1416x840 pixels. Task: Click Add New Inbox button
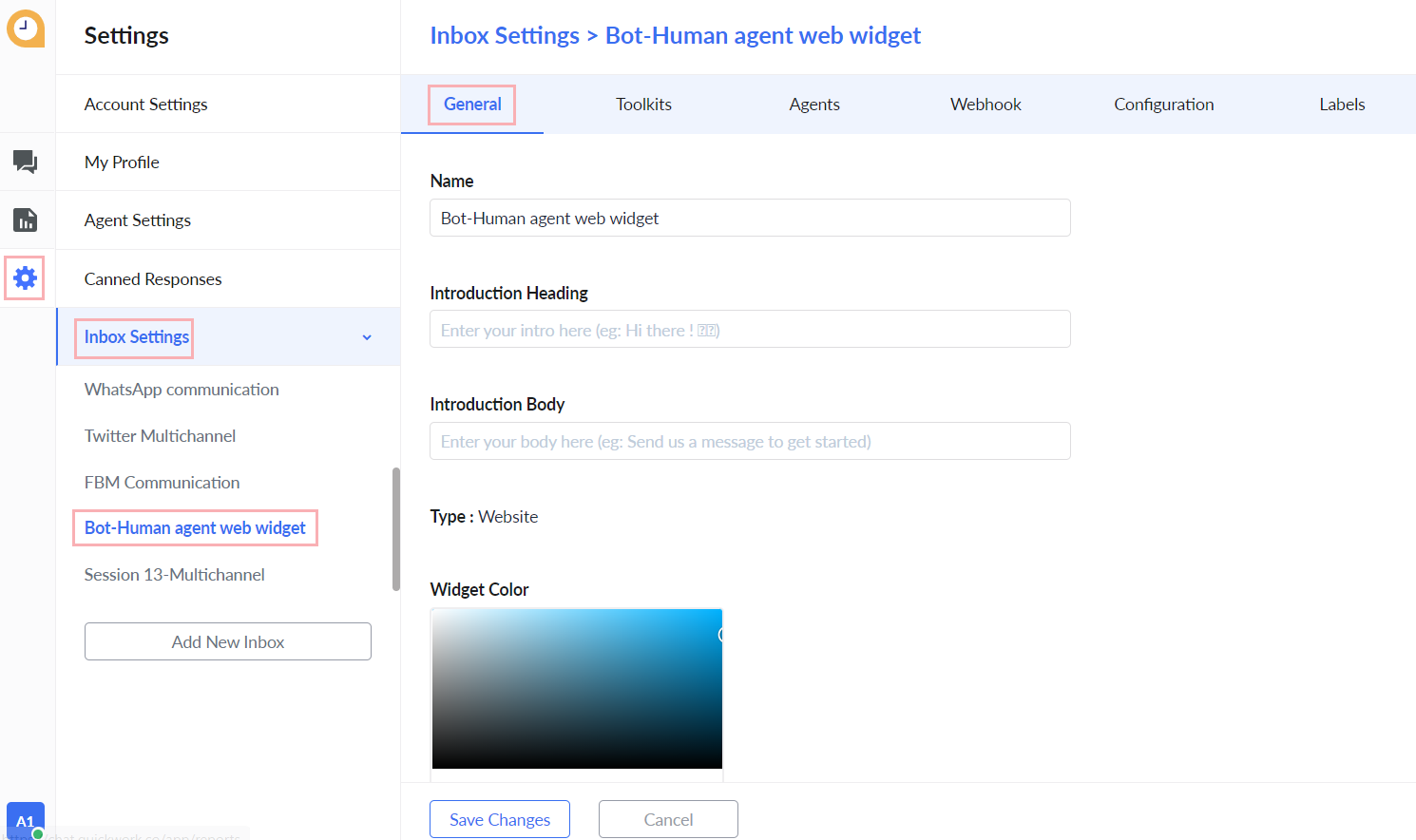(228, 641)
